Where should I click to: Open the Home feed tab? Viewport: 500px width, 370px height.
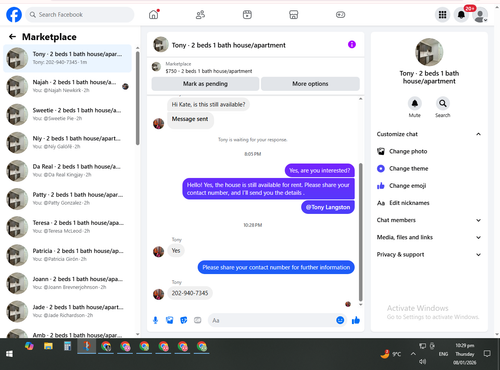click(x=154, y=15)
